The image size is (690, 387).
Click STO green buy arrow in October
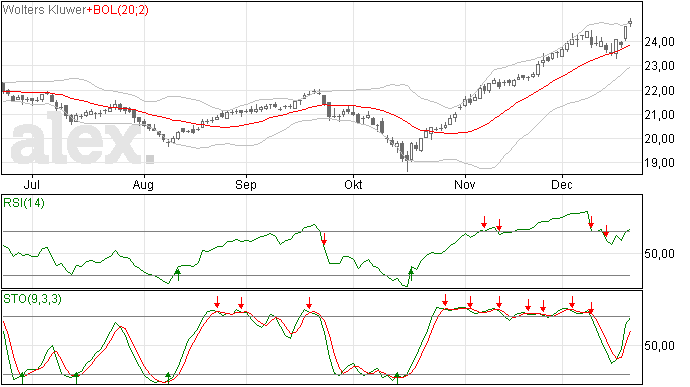(397, 378)
